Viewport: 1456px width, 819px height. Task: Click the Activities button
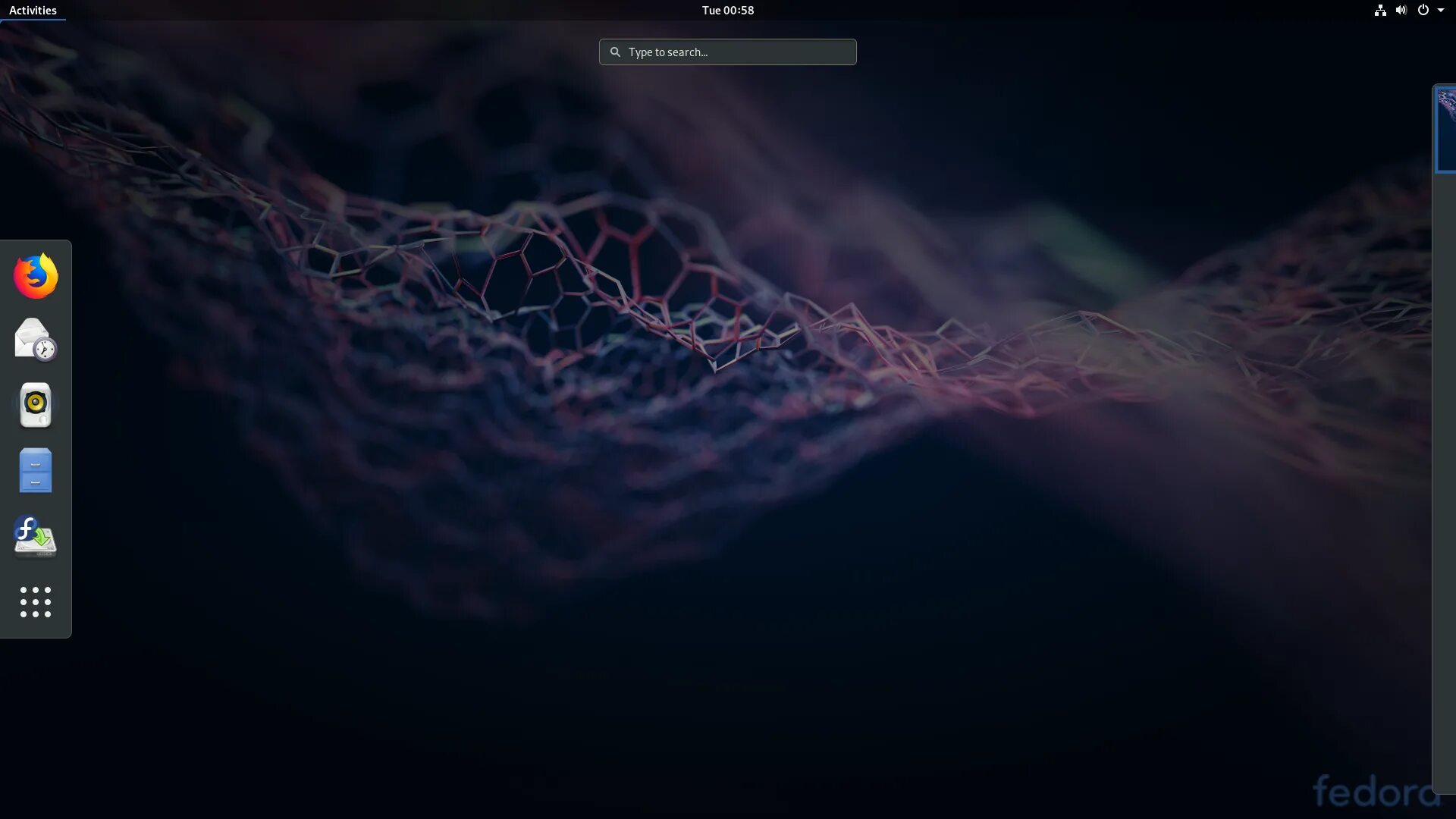coord(33,10)
